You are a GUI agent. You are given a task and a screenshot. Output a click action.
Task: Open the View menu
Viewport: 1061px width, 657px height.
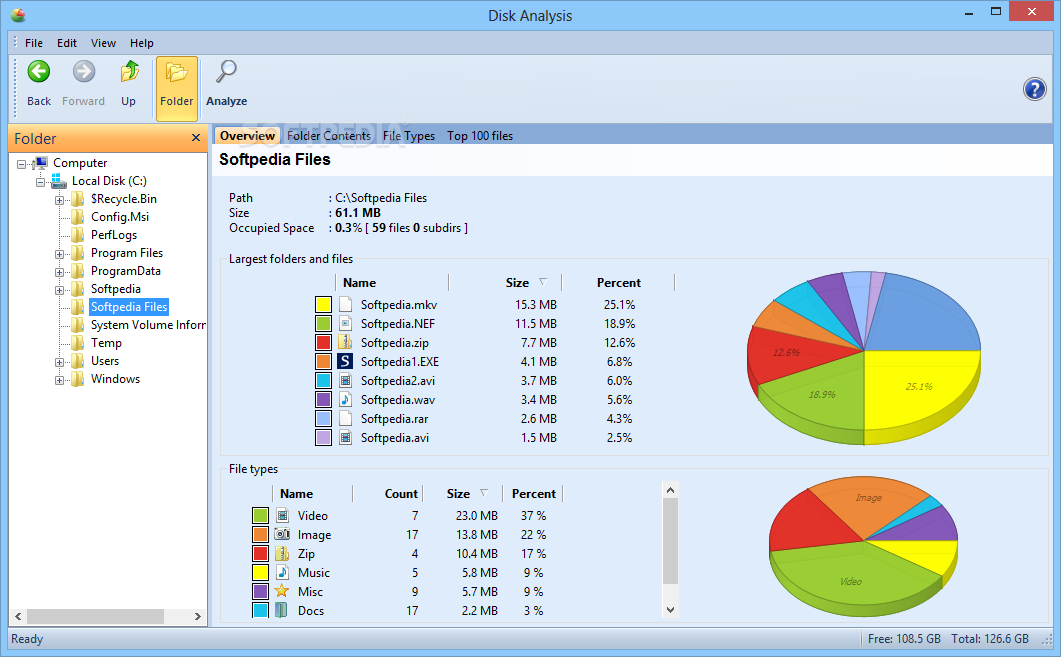click(x=104, y=43)
